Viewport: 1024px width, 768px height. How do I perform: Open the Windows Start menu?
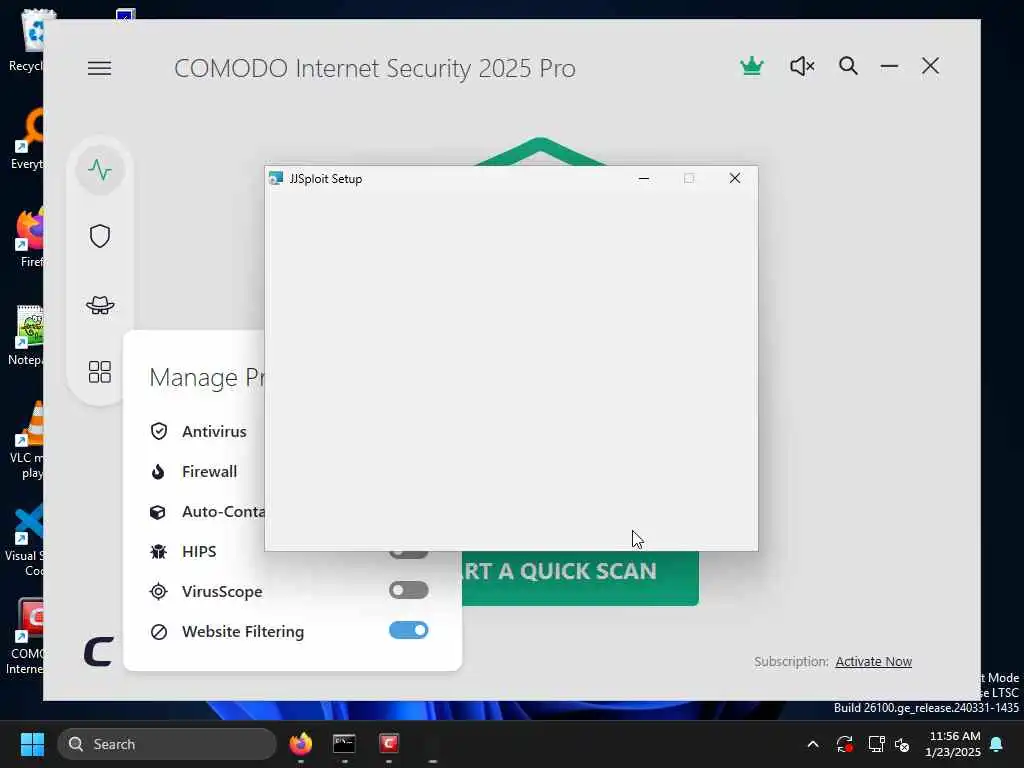click(x=32, y=744)
